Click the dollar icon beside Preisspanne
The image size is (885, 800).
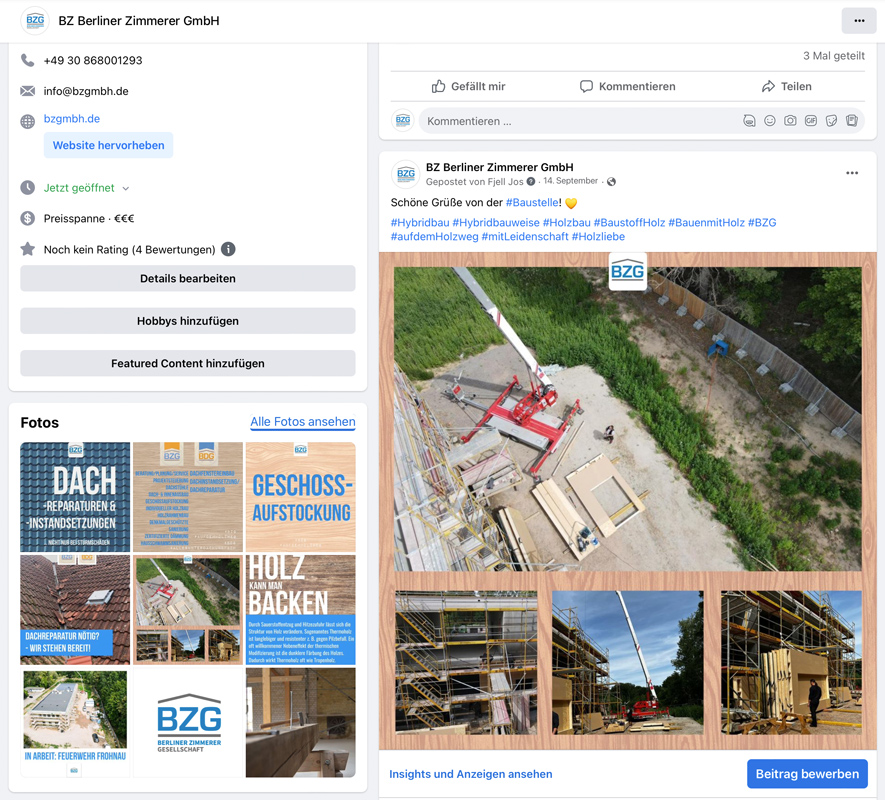[28, 218]
